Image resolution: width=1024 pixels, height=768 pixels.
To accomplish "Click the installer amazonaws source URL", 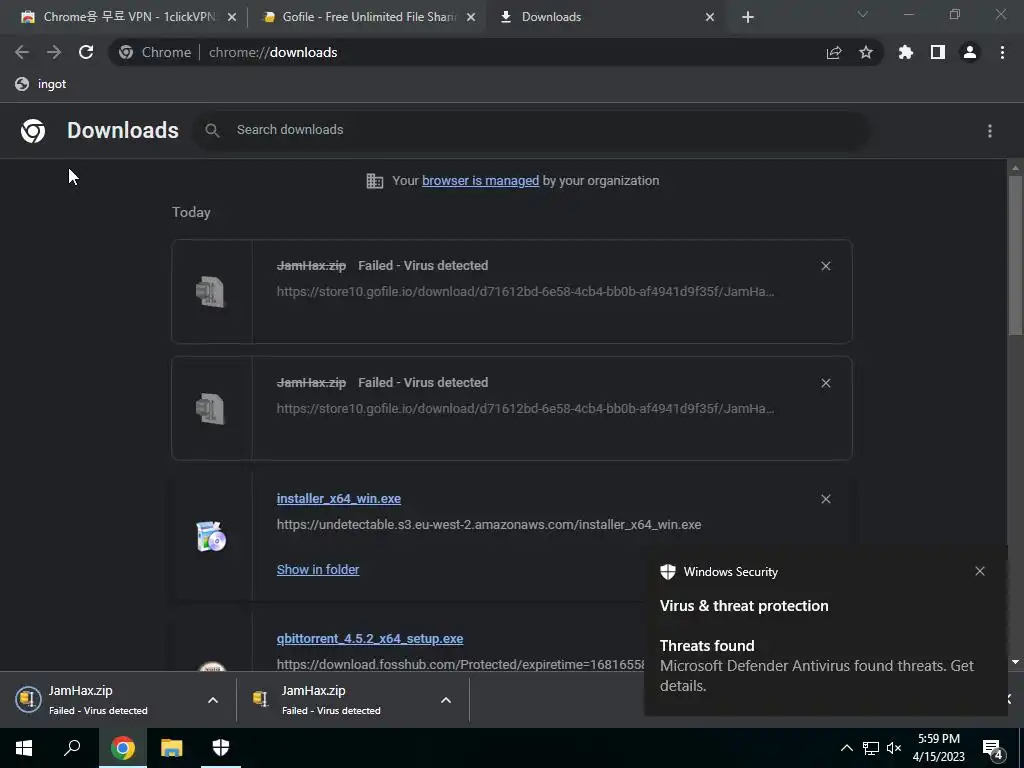I will tap(489, 524).
